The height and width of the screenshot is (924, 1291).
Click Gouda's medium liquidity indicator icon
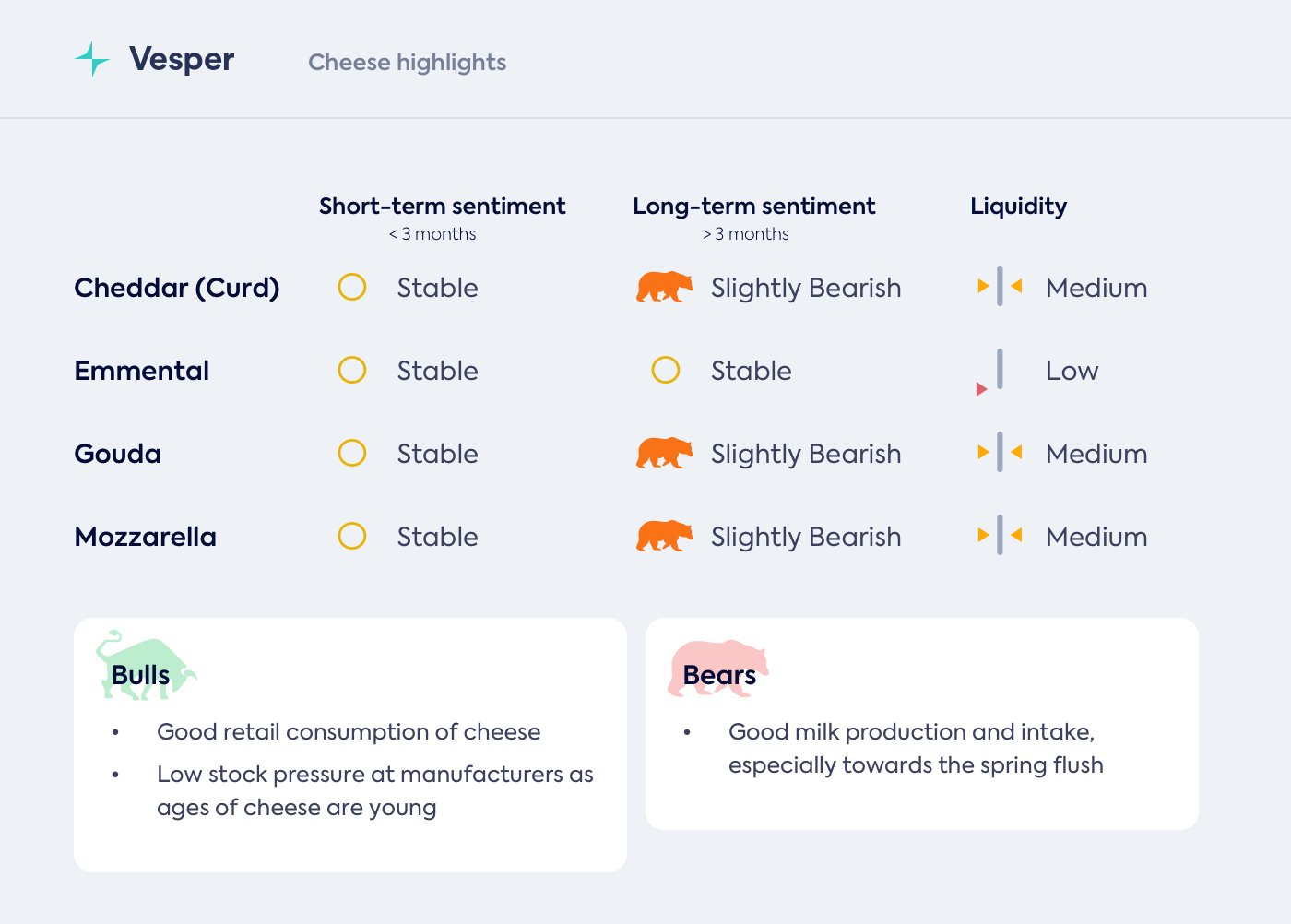(x=1000, y=453)
